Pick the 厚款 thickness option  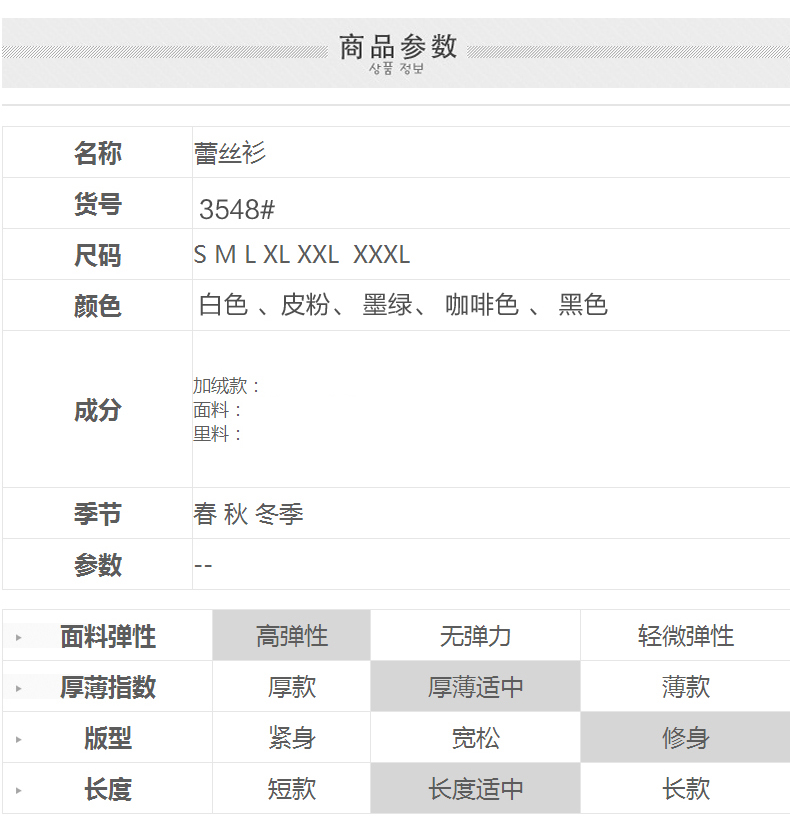pyautogui.click(x=291, y=687)
